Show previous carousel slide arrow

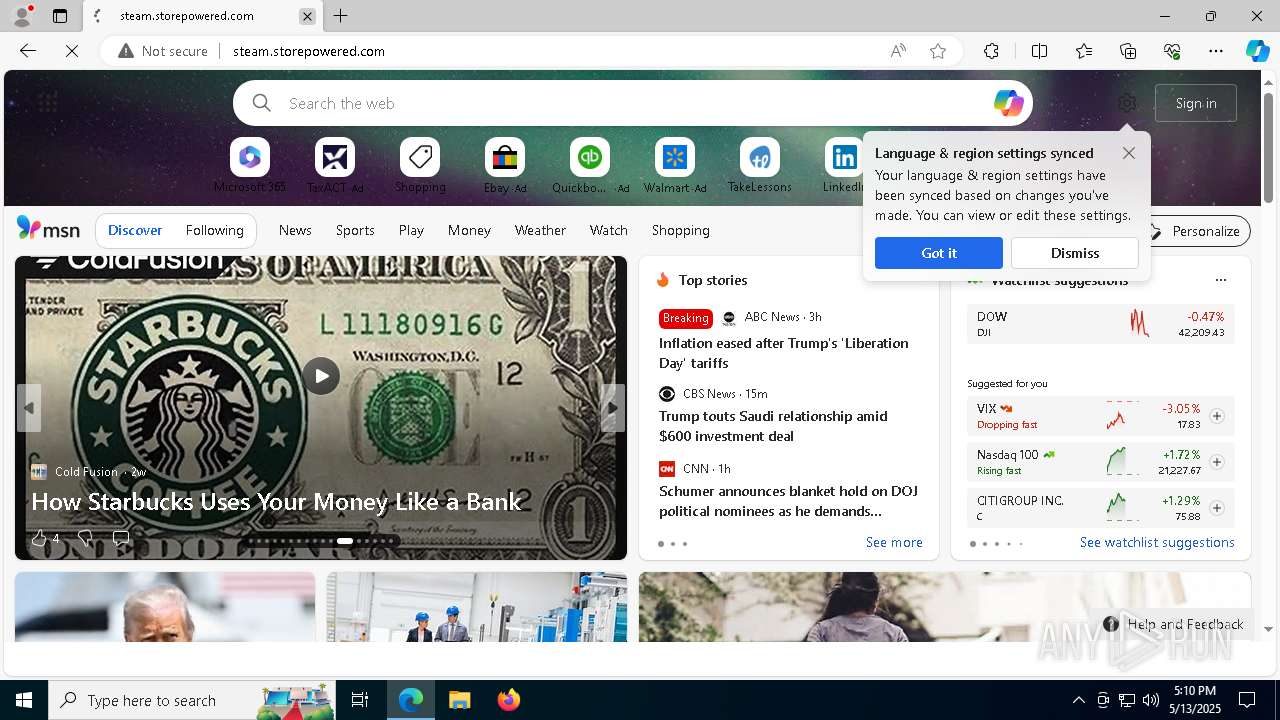(29, 408)
